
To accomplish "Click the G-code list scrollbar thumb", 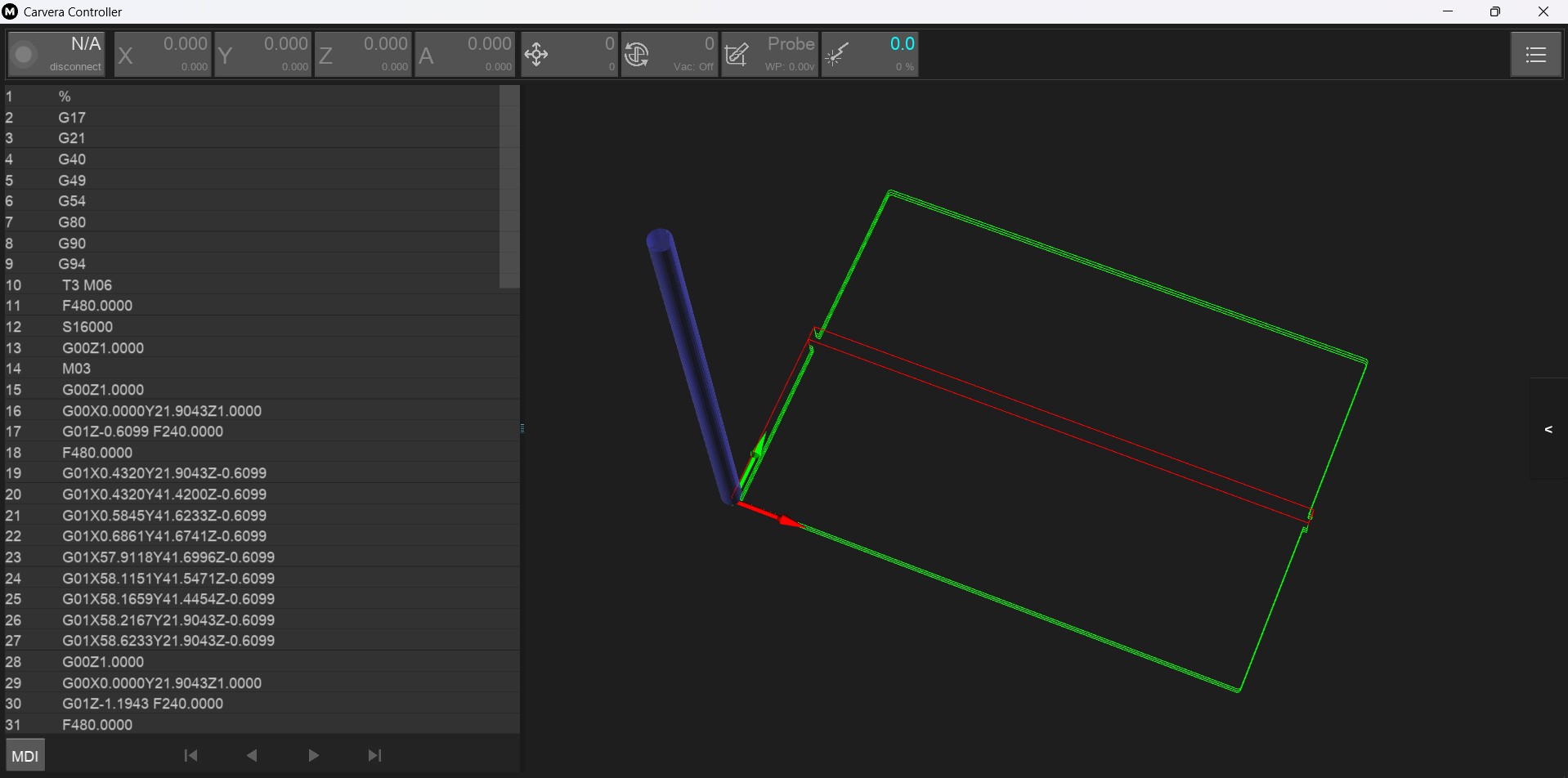I will pos(509,186).
